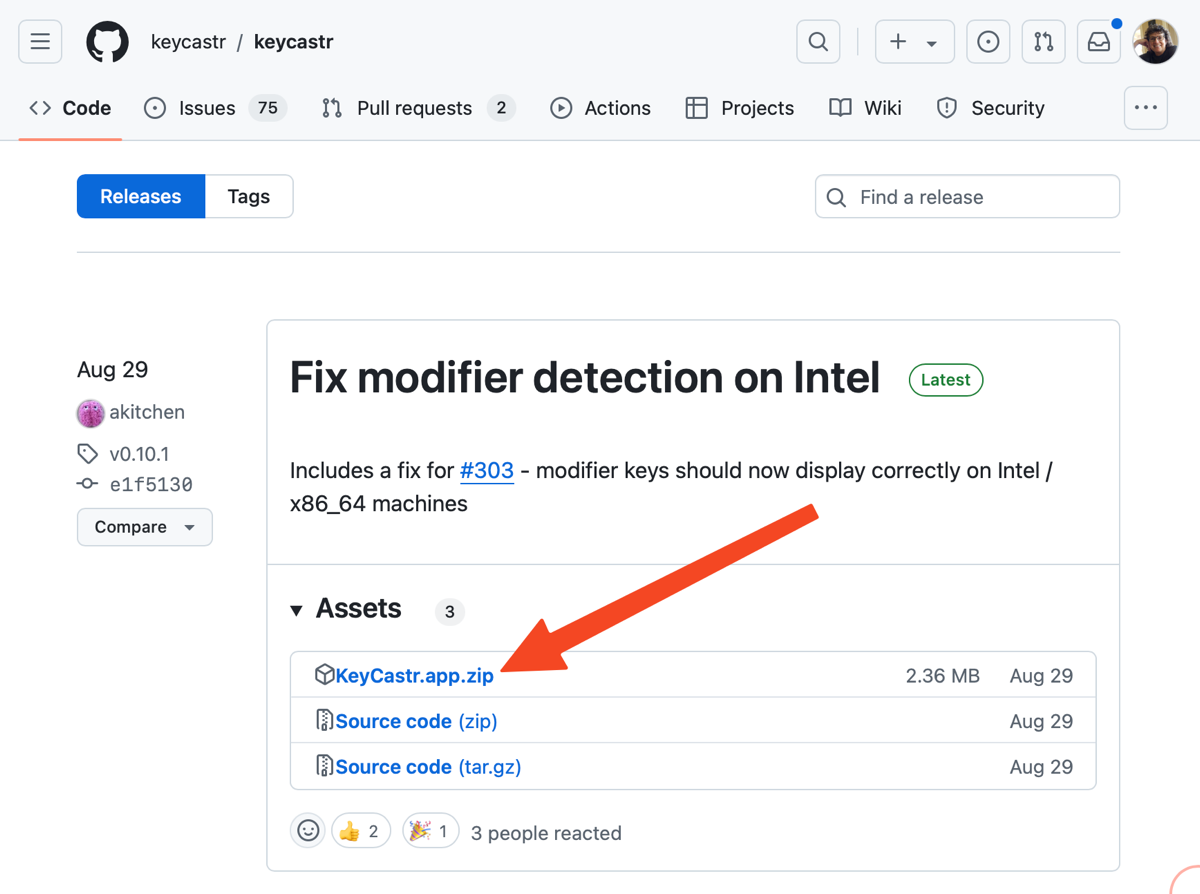This screenshot has height=894, width=1200.
Task: Switch to the Tags view
Action: click(x=249, y=197)
